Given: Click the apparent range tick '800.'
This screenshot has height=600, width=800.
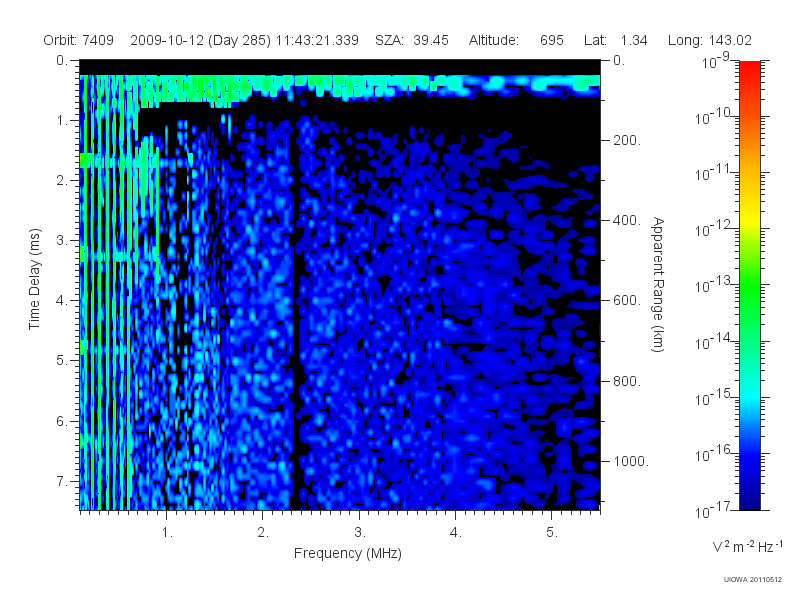Looking at the screenshot, I should tap(627, 381).
